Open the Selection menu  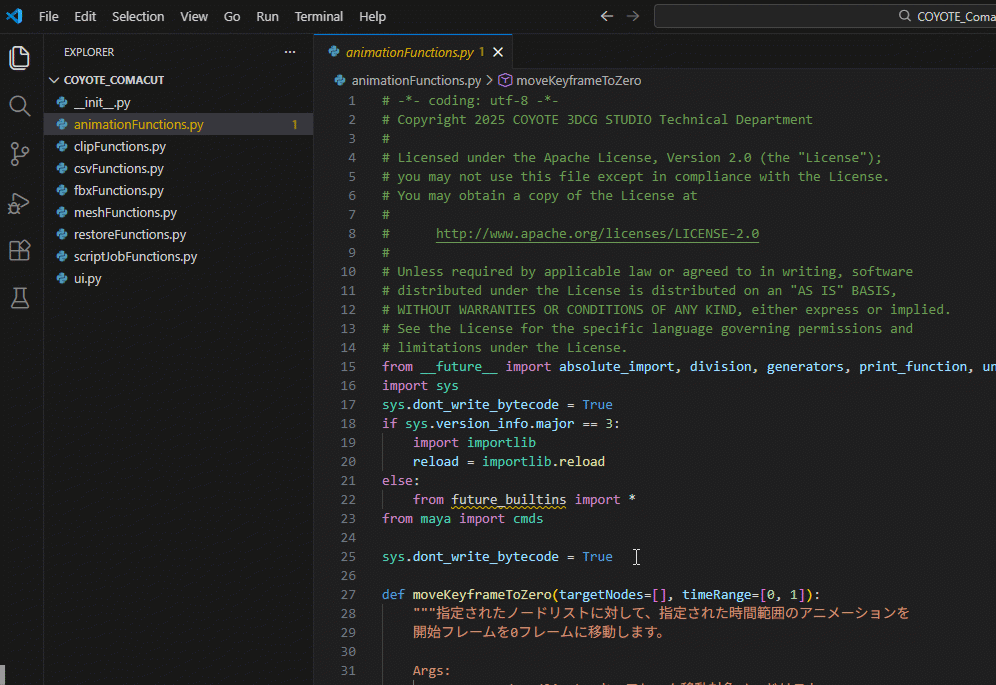pos(138,16)
